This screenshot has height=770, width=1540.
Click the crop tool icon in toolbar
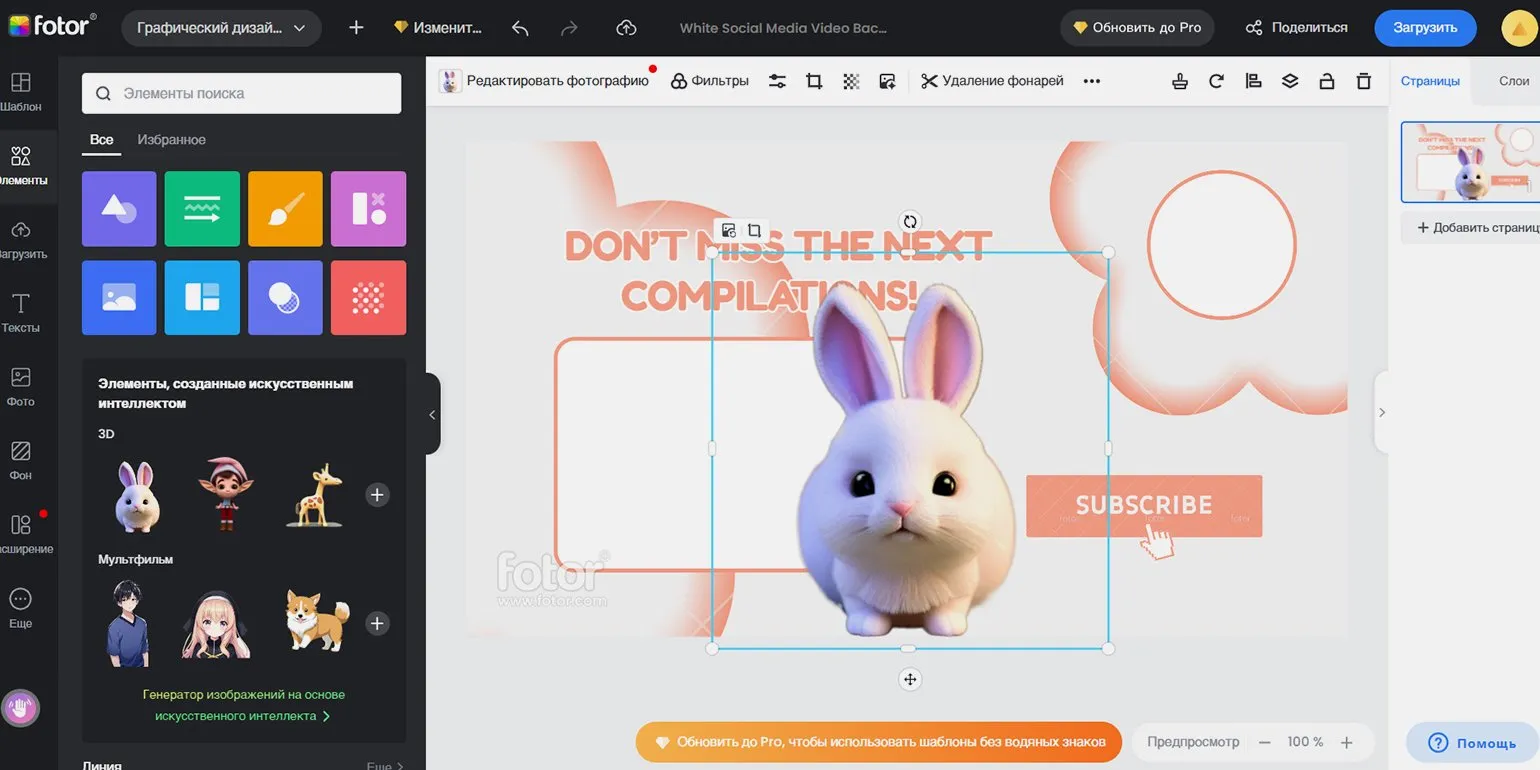click(814, 81)
